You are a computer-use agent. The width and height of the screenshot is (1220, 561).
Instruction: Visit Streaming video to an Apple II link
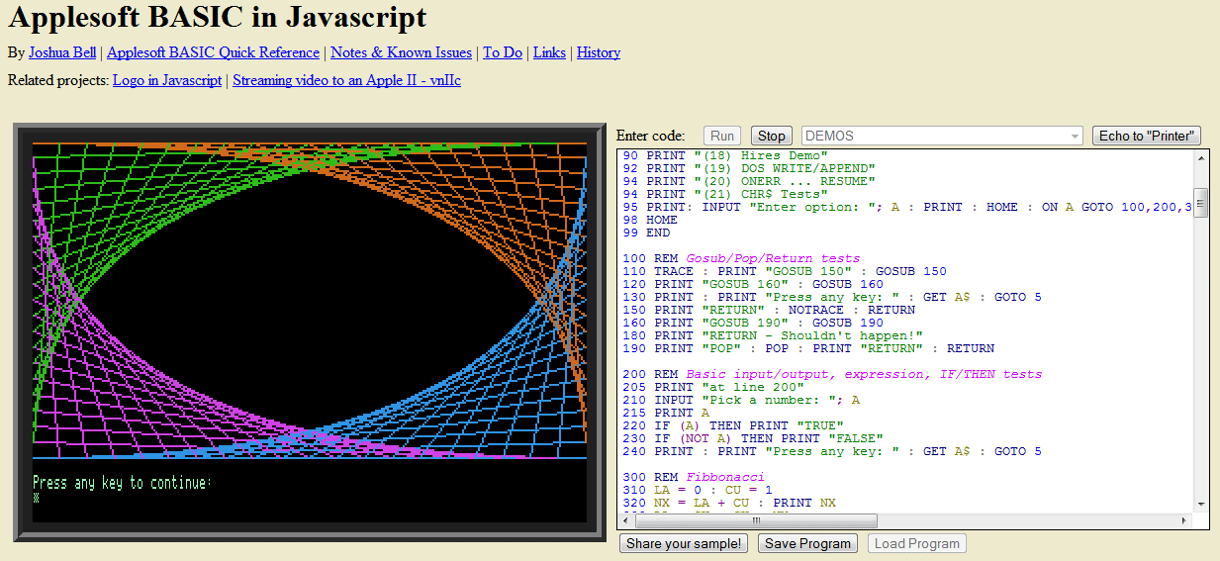347,80
